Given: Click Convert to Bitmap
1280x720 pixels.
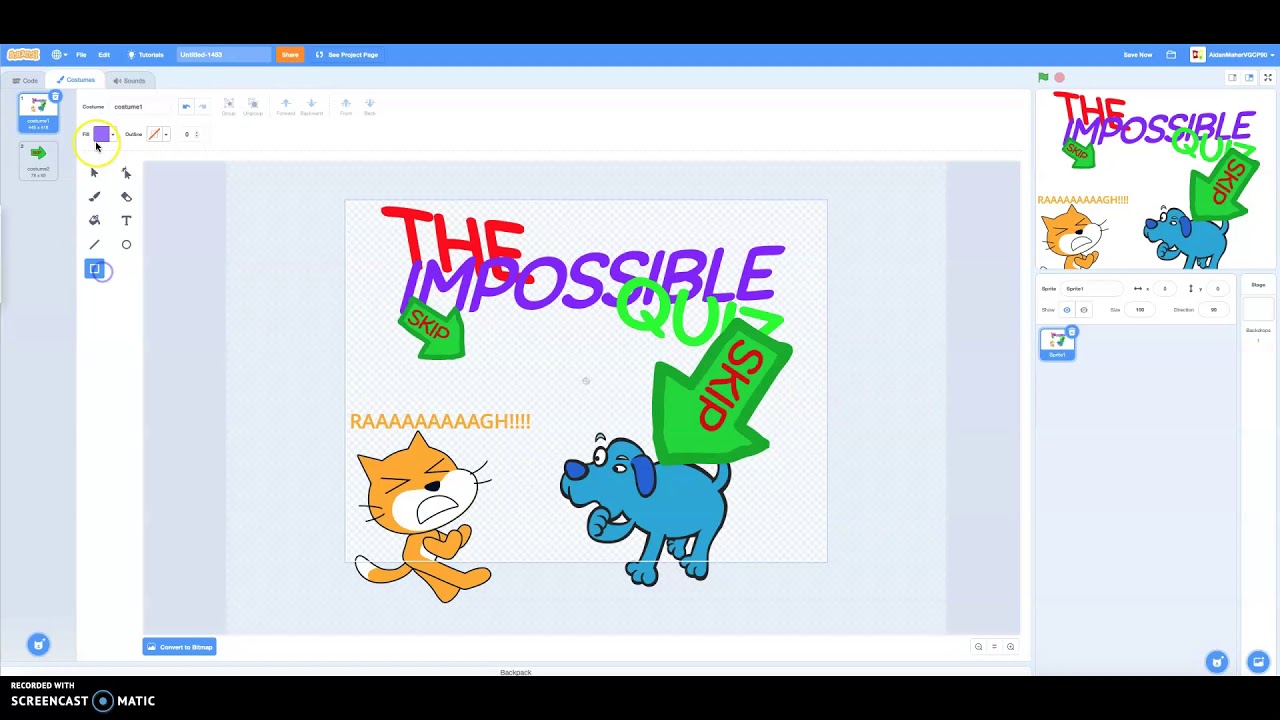Looking at the screenshot, I should (180, 647).
